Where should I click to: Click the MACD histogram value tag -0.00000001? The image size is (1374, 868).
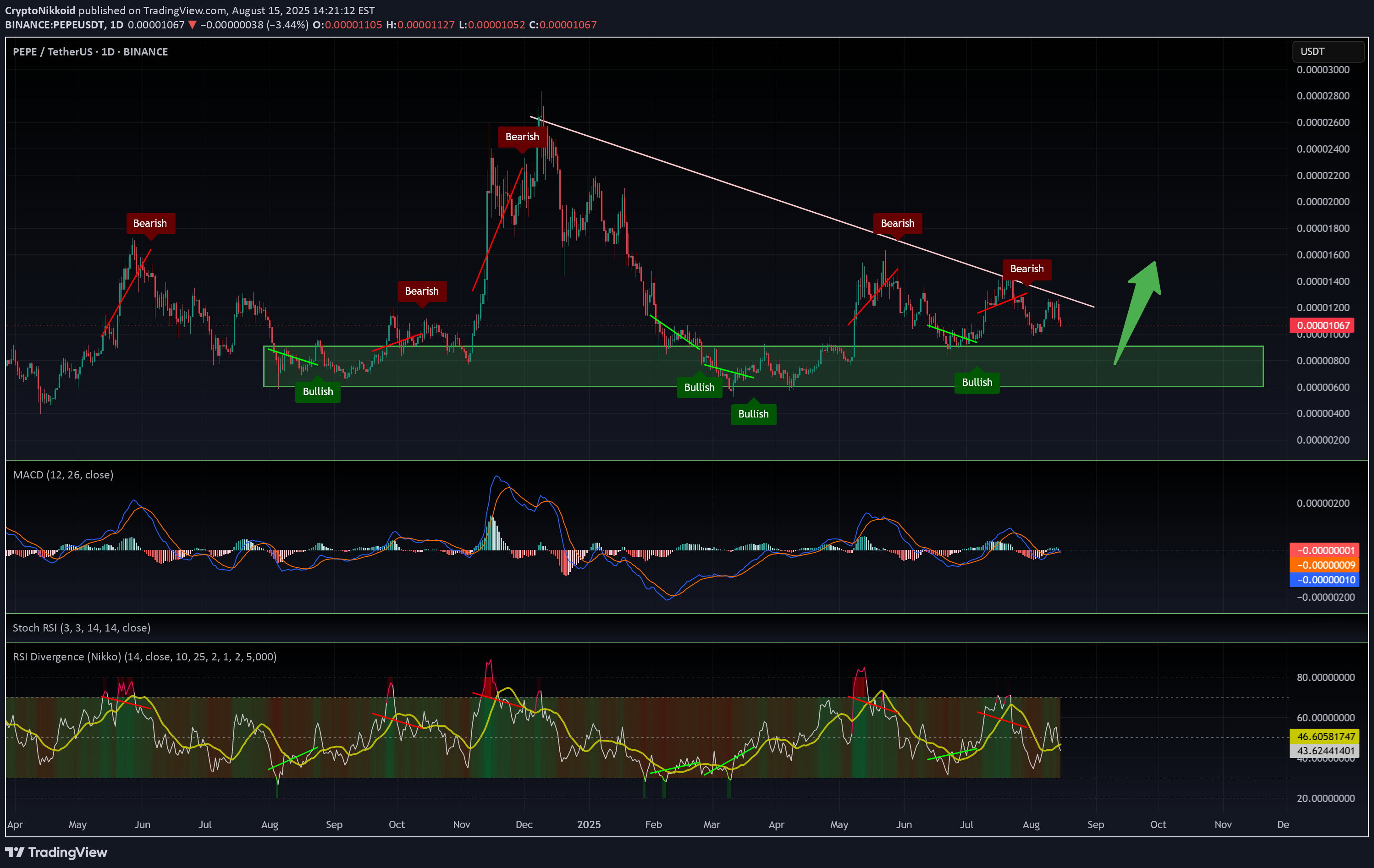click(1324, 550)
